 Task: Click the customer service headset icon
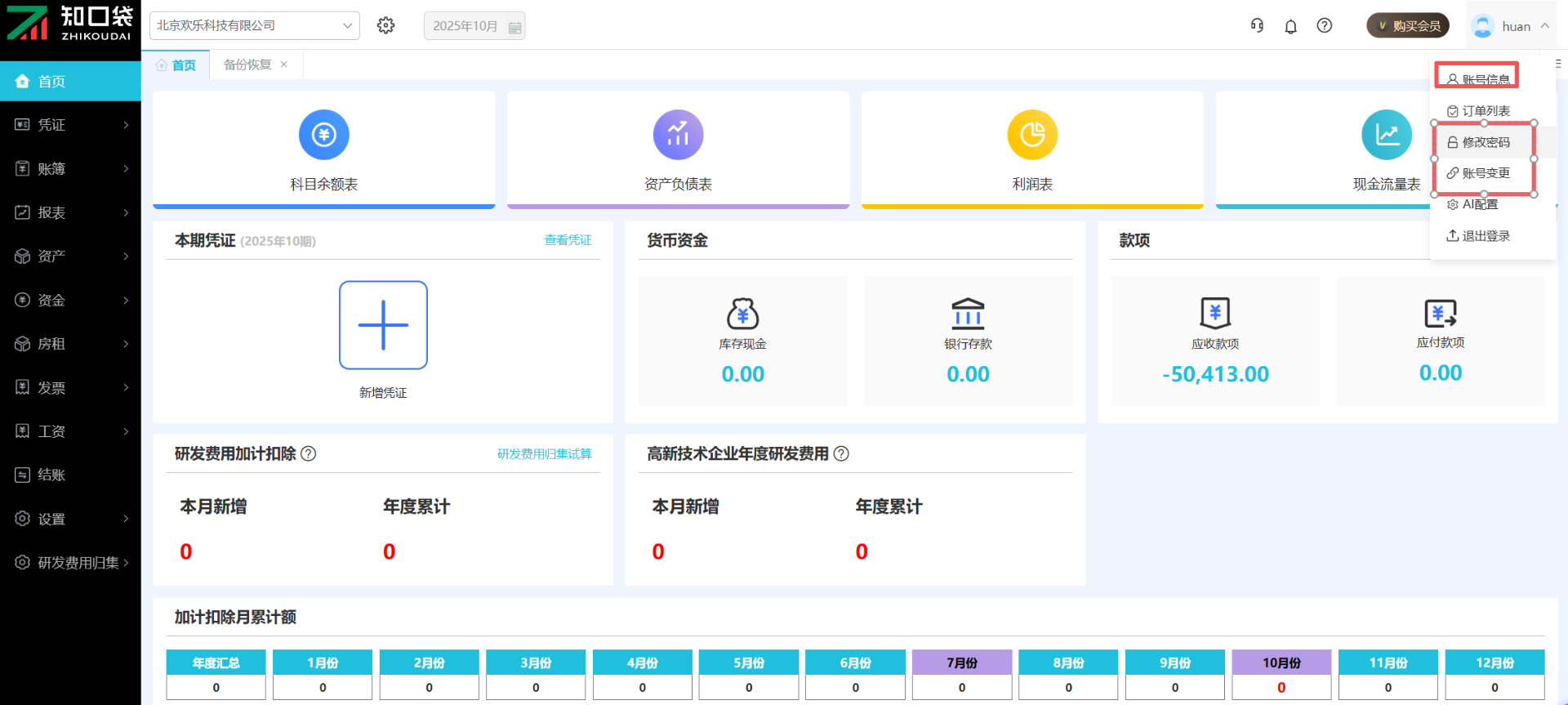coord(1257,26)
